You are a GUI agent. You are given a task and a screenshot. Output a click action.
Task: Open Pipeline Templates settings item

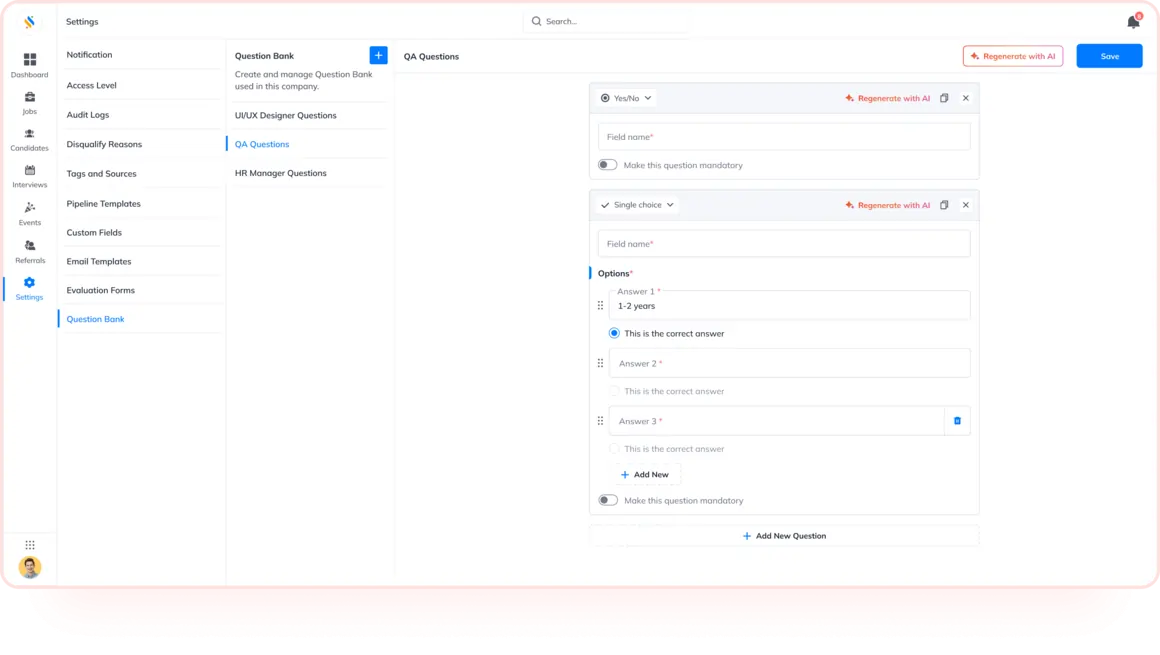(x=104, y=204)
